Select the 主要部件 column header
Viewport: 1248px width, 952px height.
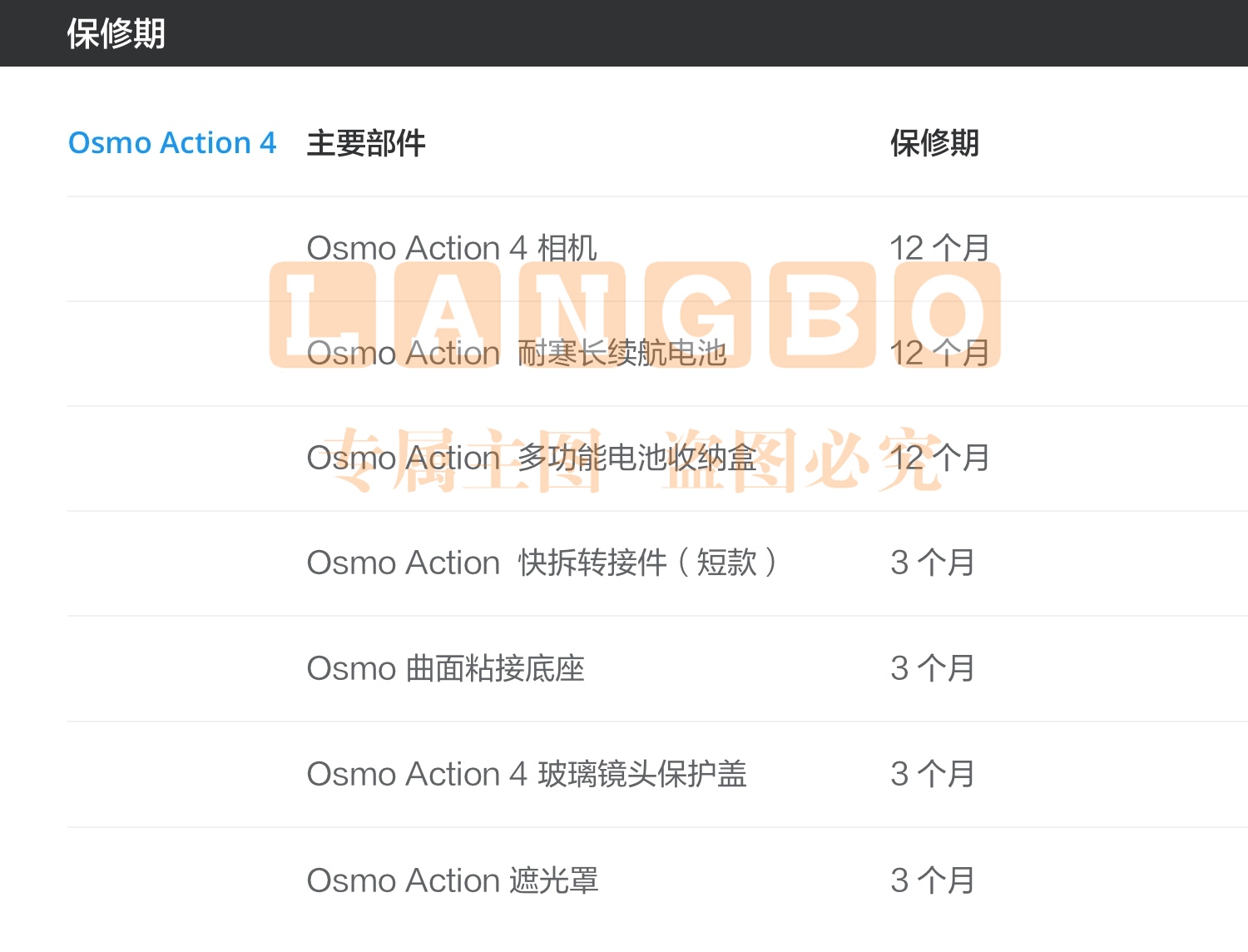point(366,143)
